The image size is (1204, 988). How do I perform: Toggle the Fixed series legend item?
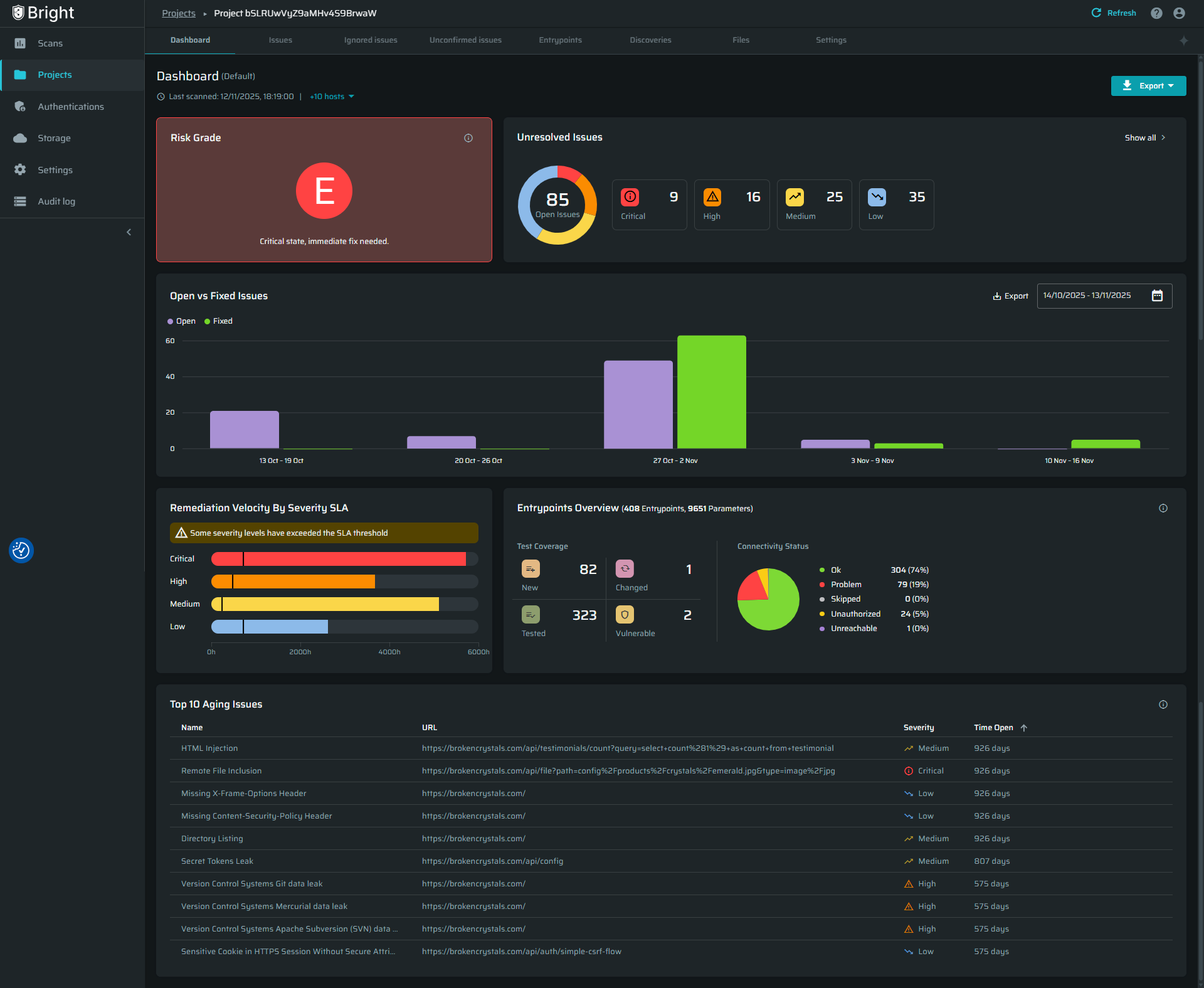pos(219,321)
